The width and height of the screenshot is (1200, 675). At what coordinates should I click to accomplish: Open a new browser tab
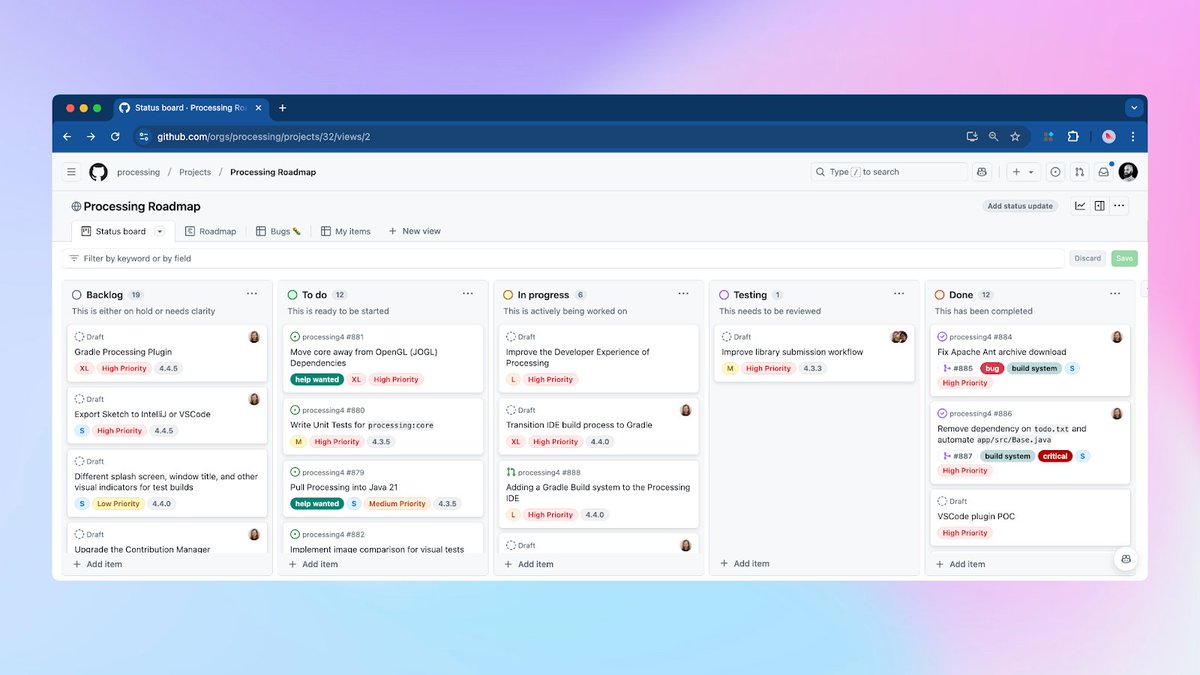click(x=283, y=108)
